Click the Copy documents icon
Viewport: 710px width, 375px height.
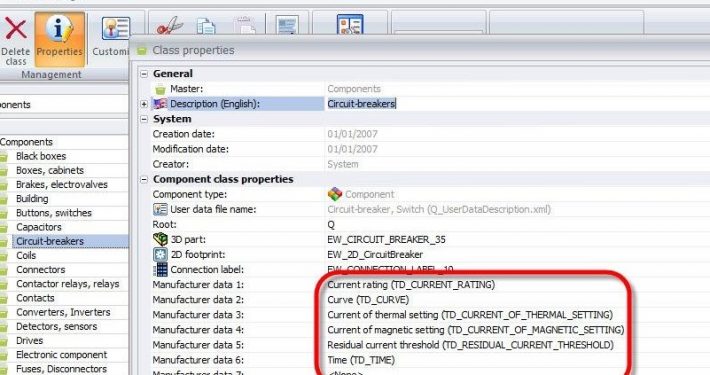[206, 26]
